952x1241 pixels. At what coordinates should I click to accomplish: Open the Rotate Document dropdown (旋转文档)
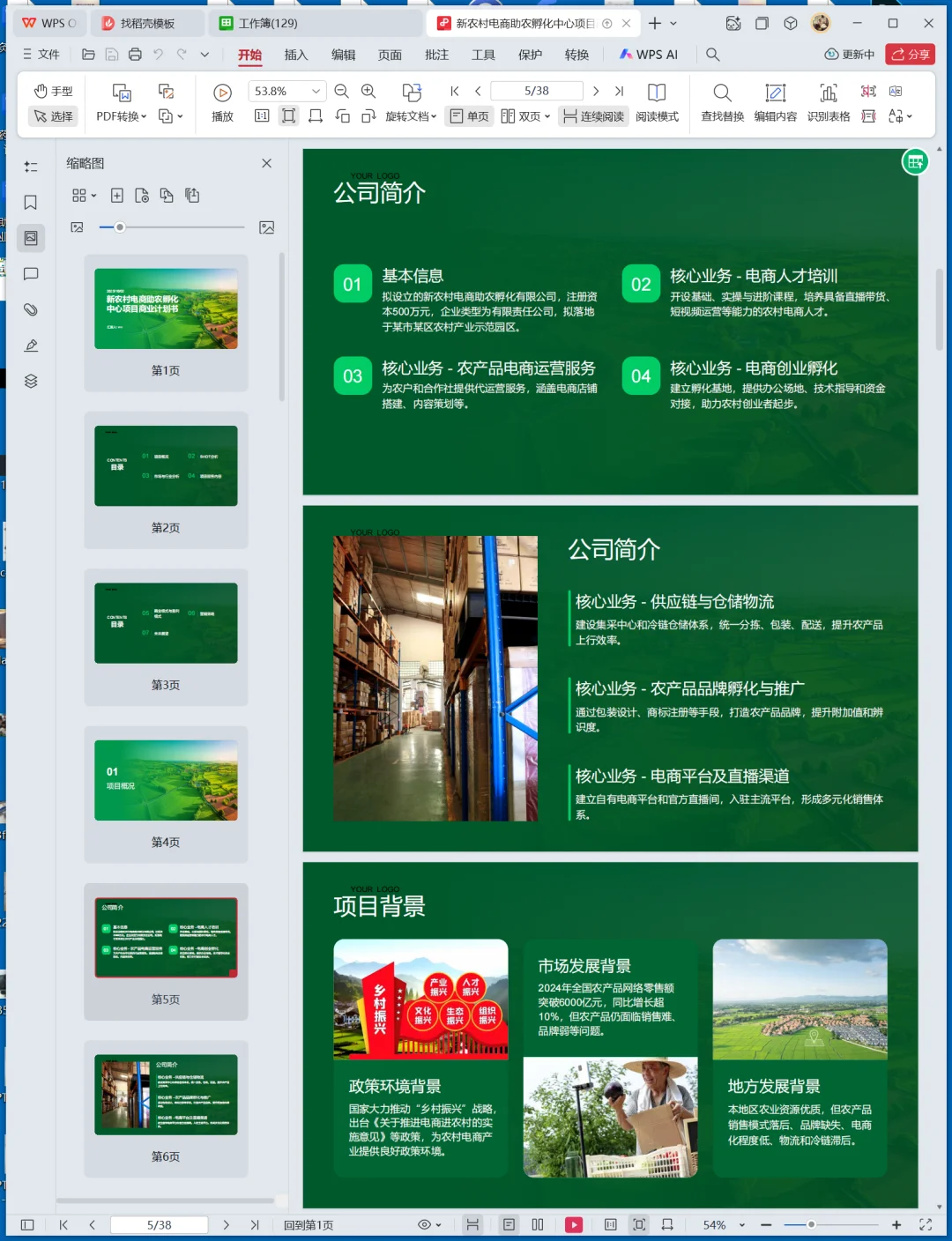point(411,102)
